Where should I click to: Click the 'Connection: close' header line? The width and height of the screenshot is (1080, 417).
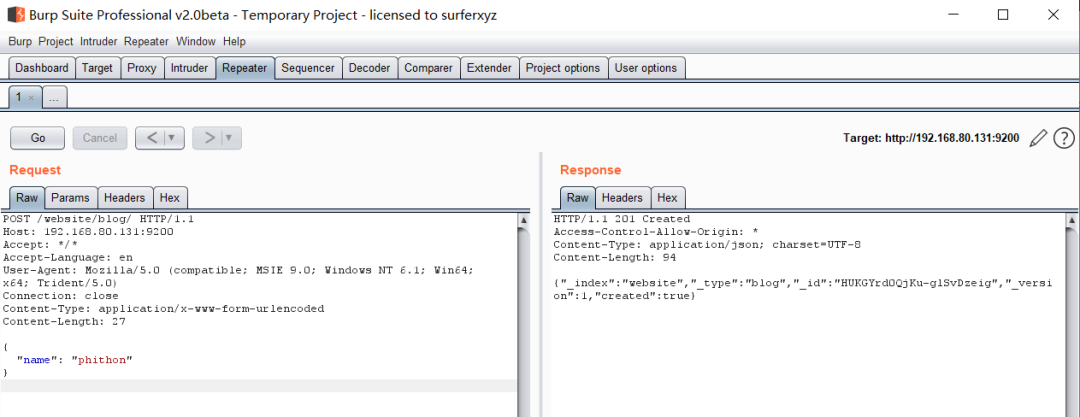(x=61, y=296)
